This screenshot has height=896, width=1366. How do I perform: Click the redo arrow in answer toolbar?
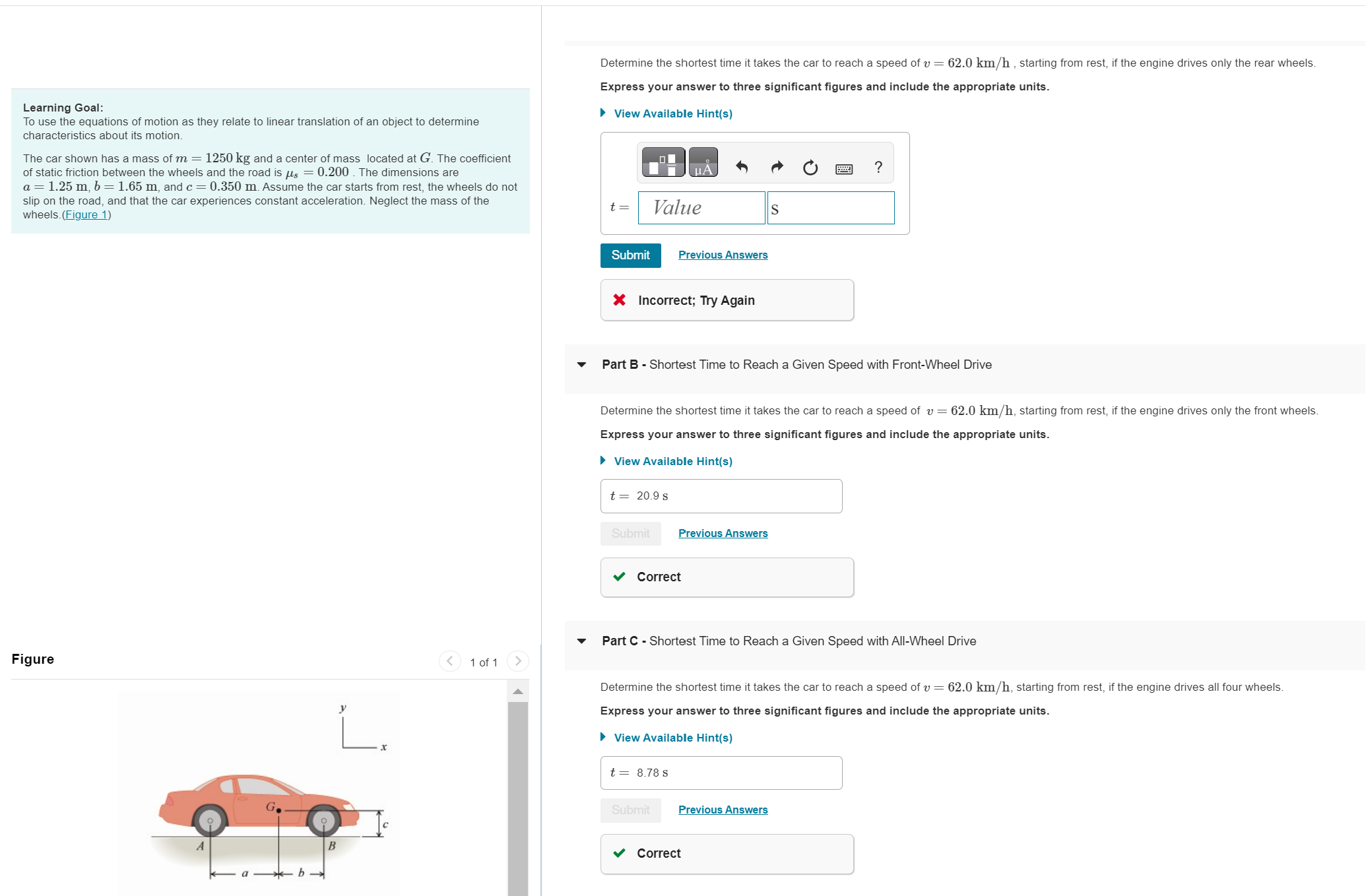click(x=777, y=167)
